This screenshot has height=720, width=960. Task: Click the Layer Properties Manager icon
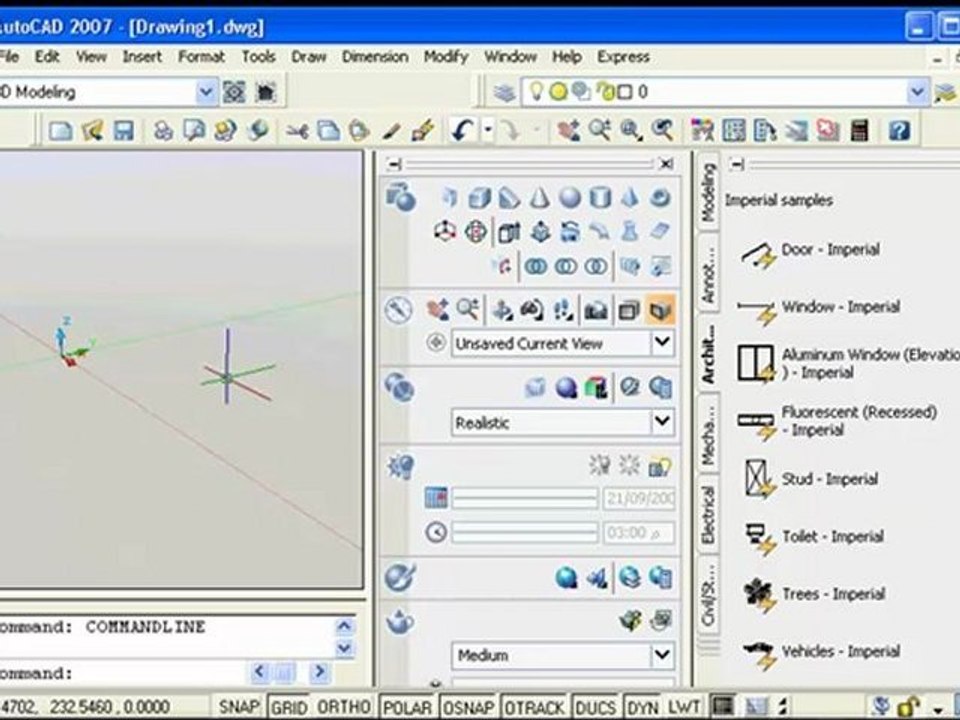[x=504, y=92]
